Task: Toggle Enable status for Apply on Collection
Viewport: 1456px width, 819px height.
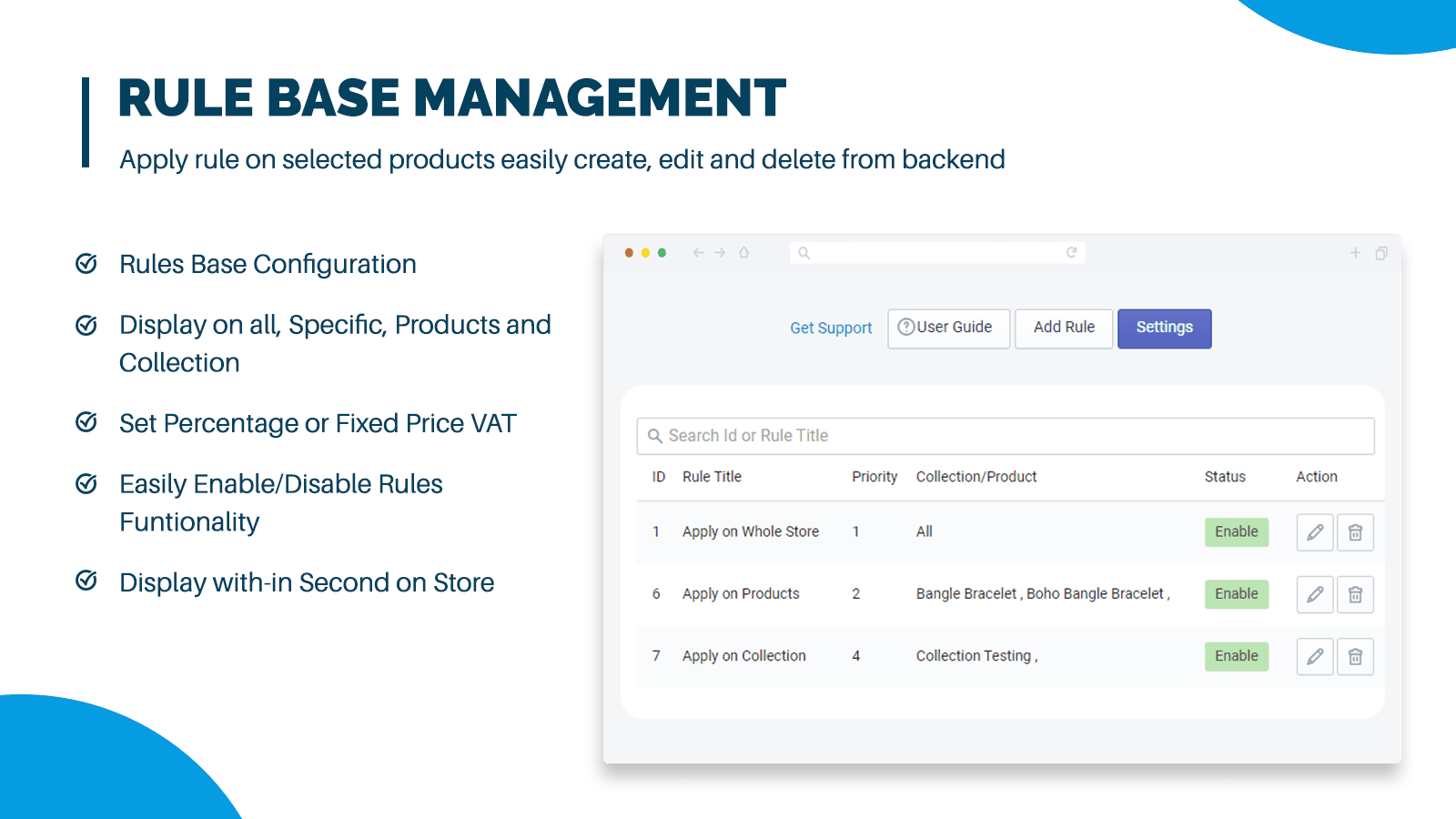Action: [1236, 656]
